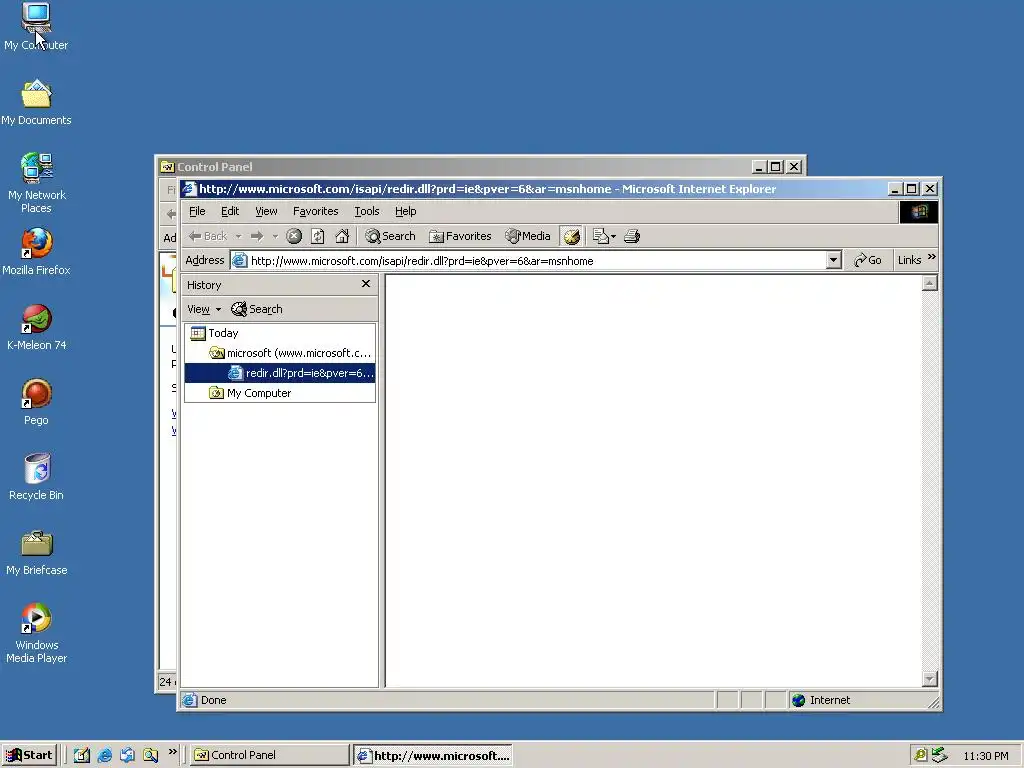Screen dimensions: 1024x768
Task: Click the network system tray icon
Action: (939, 755)
